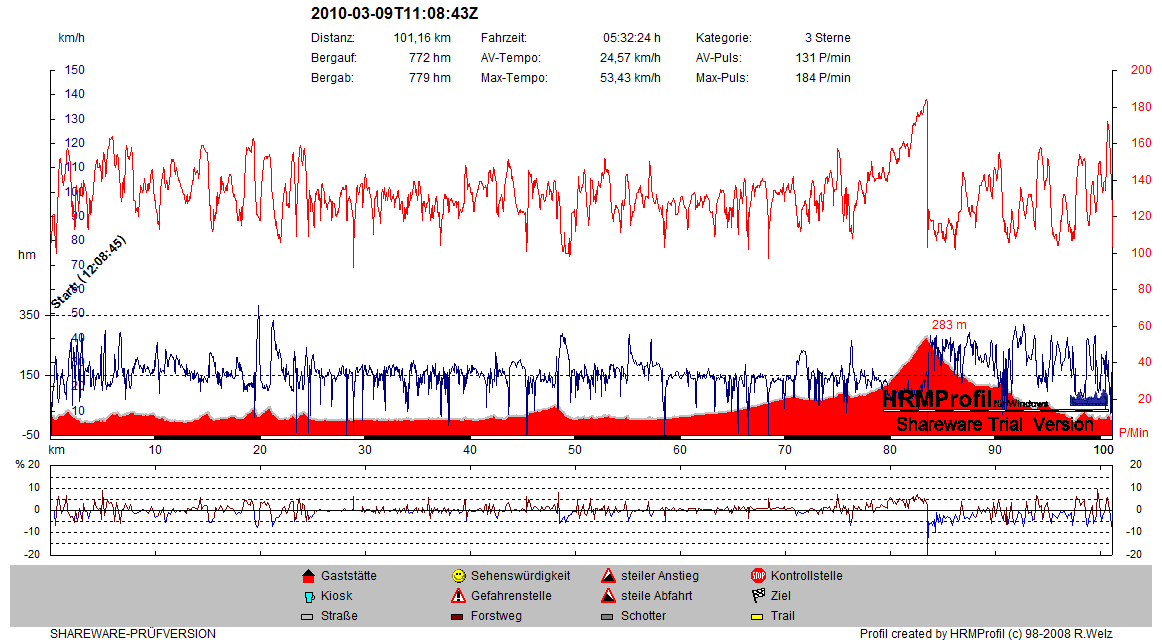Viewport: 1162px width, 640px height.
Task: Click the steiler Anstieg icon
Action: click(x=608, y=576)
